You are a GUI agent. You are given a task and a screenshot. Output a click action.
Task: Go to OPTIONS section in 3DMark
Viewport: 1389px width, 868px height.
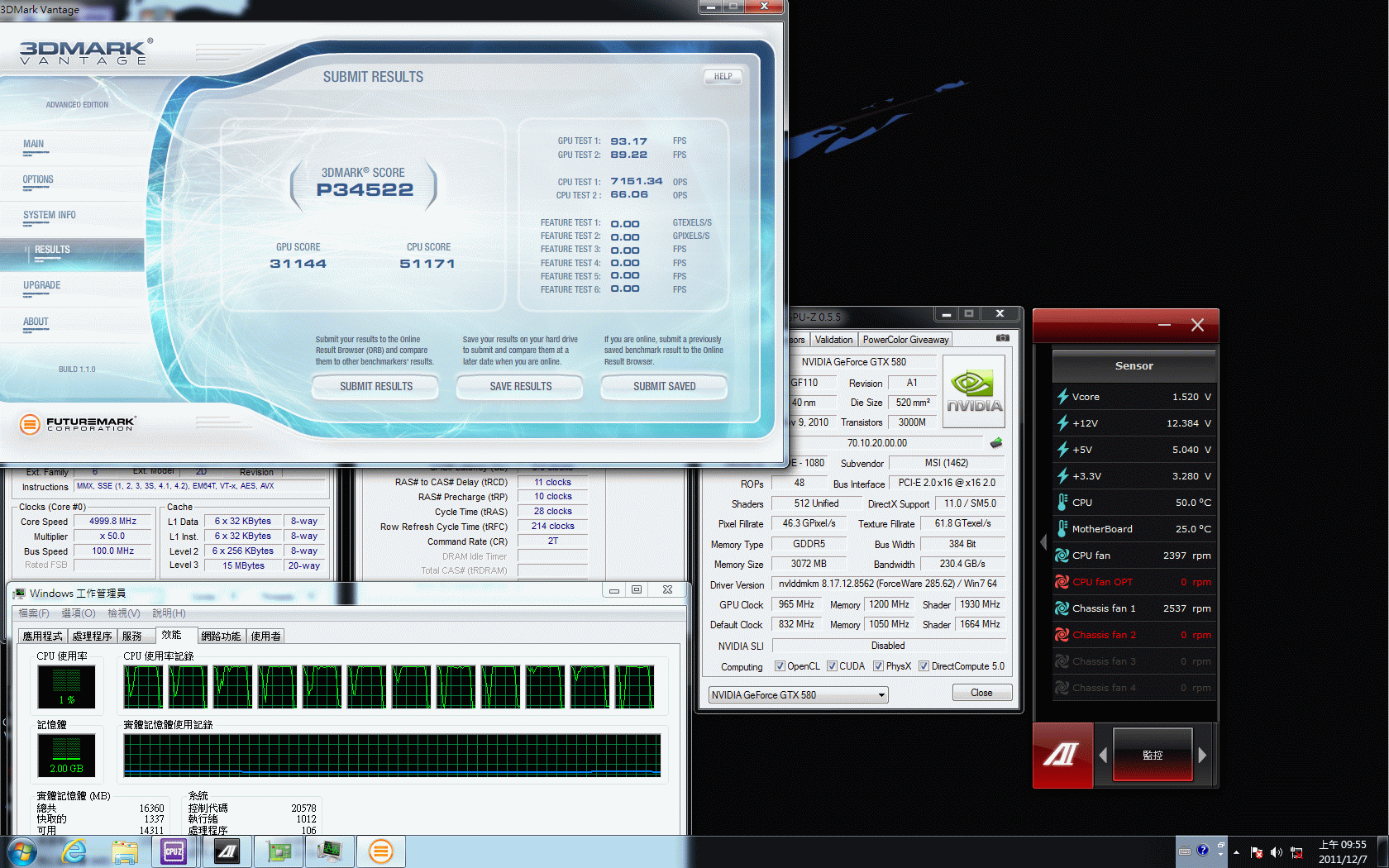coord(38,179)
